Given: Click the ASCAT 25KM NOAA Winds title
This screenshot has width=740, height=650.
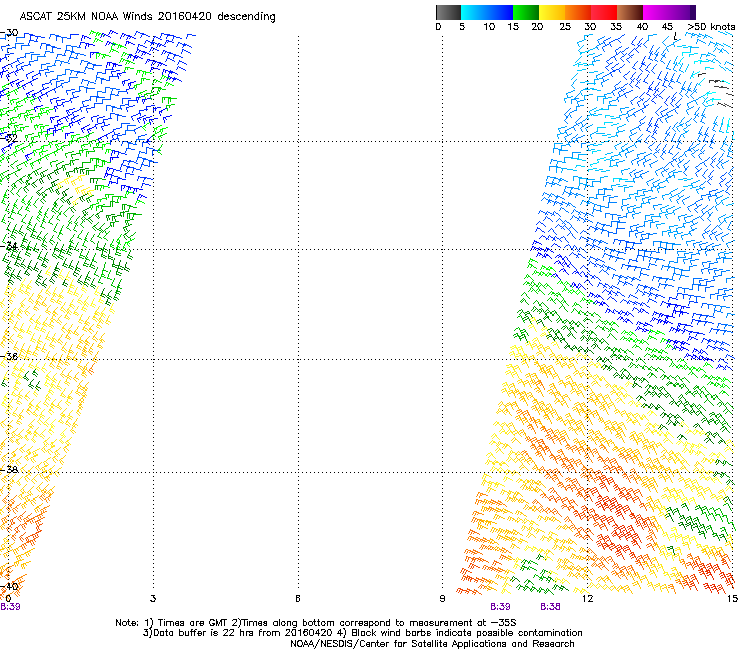Looking at the screenshot, I should click(x=147, y=17).
